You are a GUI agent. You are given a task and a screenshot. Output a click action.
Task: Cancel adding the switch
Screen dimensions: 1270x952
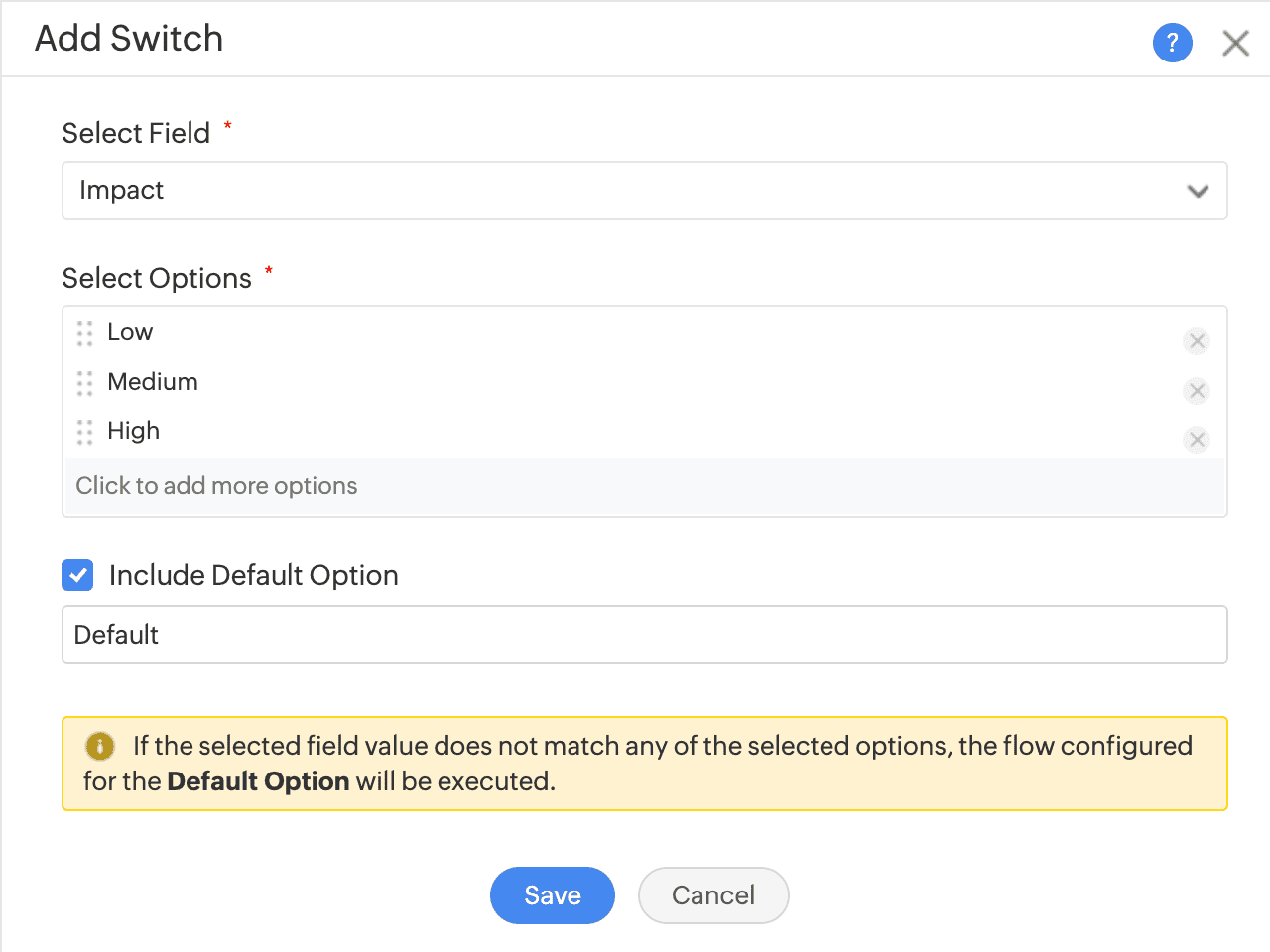click(713, 895)
